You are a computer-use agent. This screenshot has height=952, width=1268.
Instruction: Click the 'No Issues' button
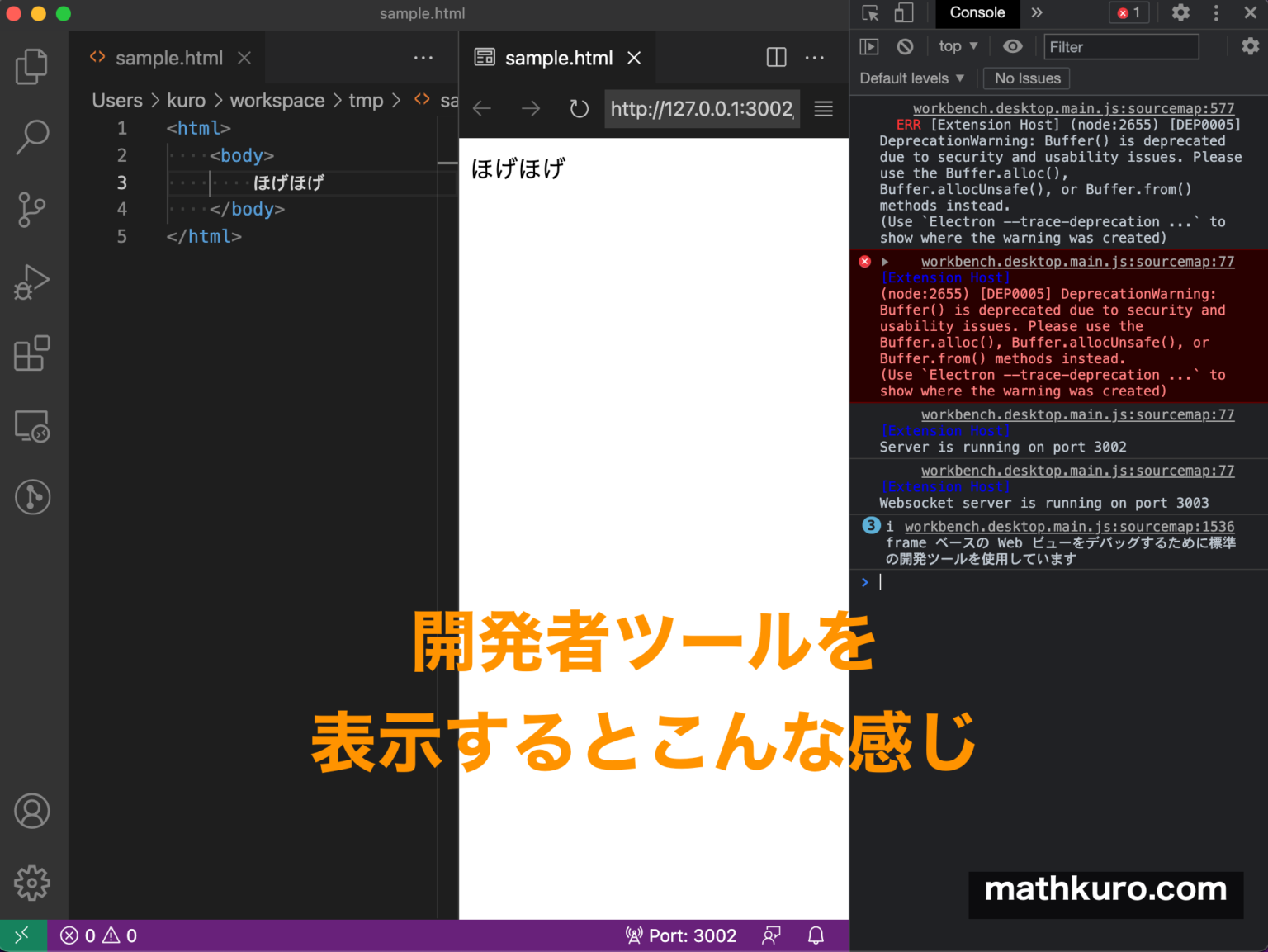pyautogui.click(x=1025, y=78)
